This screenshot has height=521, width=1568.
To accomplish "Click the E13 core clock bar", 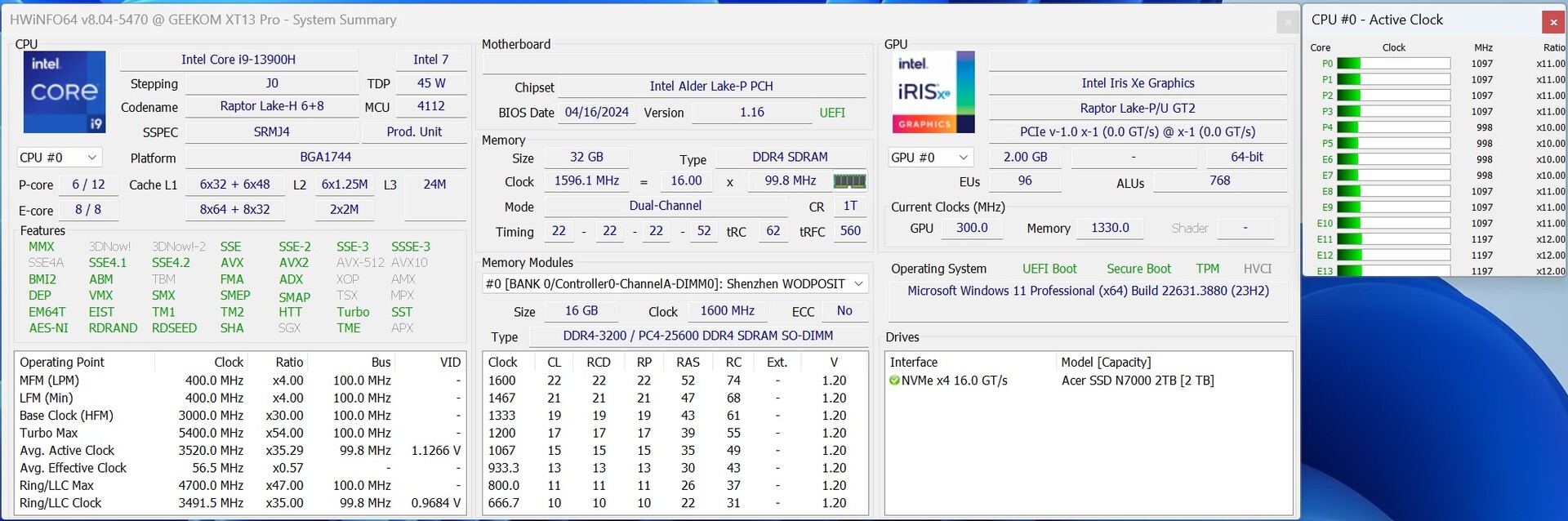I will (1393, 271).
